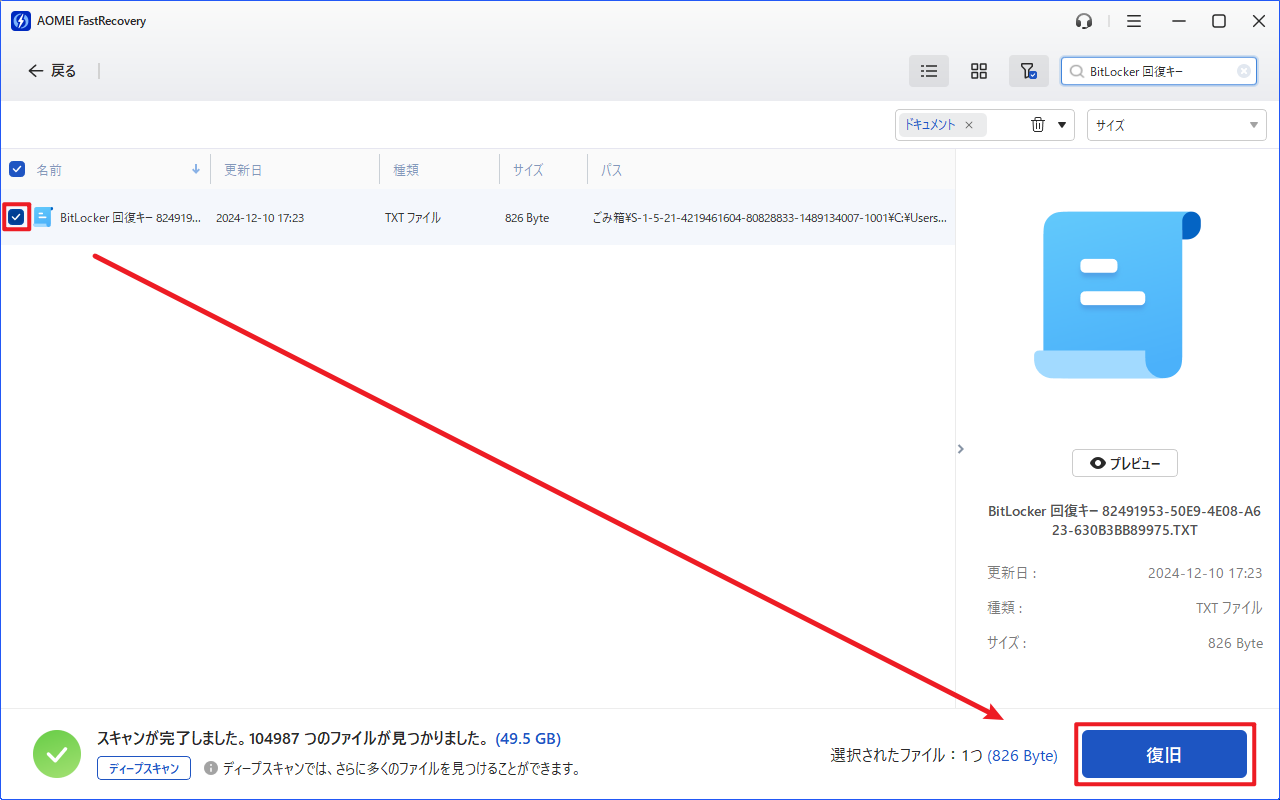The width and height of the screenshot is (1280, 800).
Task: Clear the search field with the X icon
Action: pos(1243,71)
